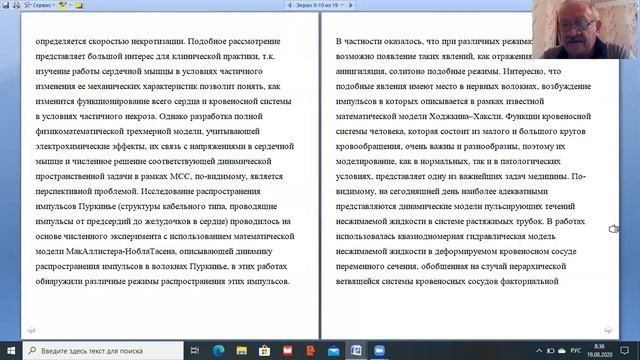Click the Save icon in reading toolbar
Viewport: 640px width, 360px height.
pyautogui.click(x=6, y=5)
